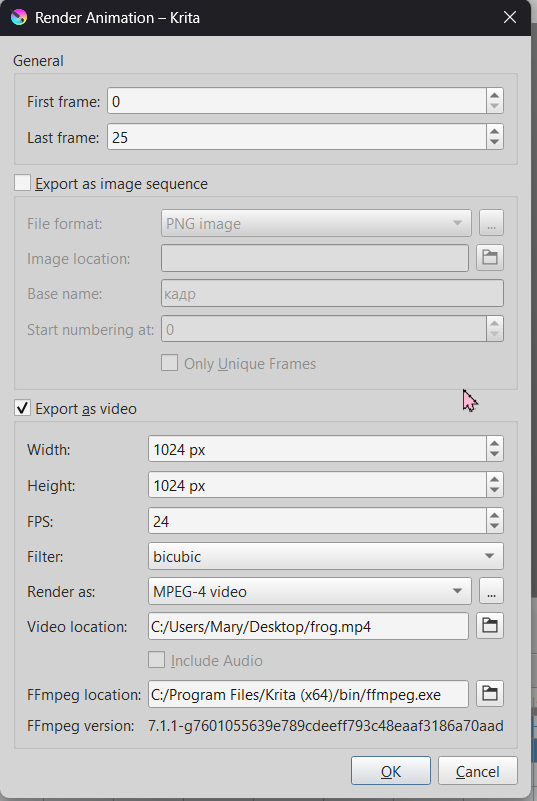Increase FPS value with up arrow
Screen dimensions: 537x801
pos(494,515)
